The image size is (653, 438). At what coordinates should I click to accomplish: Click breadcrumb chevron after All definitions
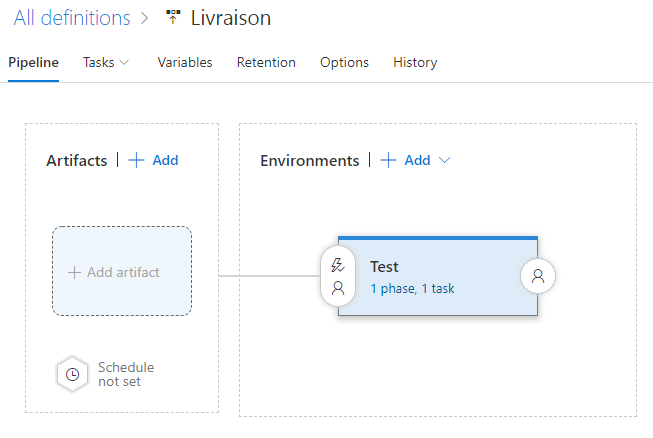coord(145,18)
